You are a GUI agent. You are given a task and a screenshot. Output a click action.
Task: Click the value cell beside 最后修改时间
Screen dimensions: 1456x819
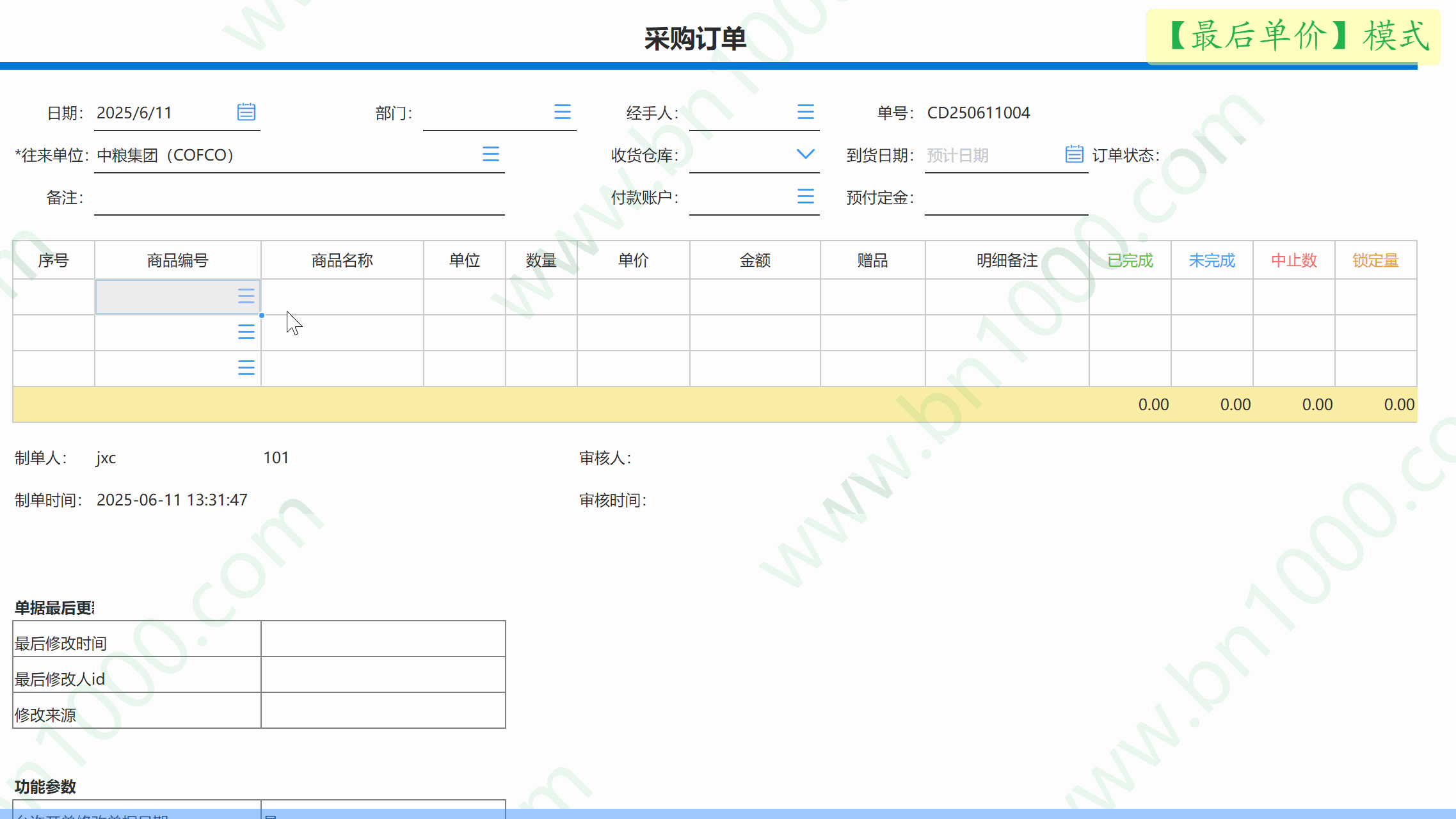pos(383,639)
